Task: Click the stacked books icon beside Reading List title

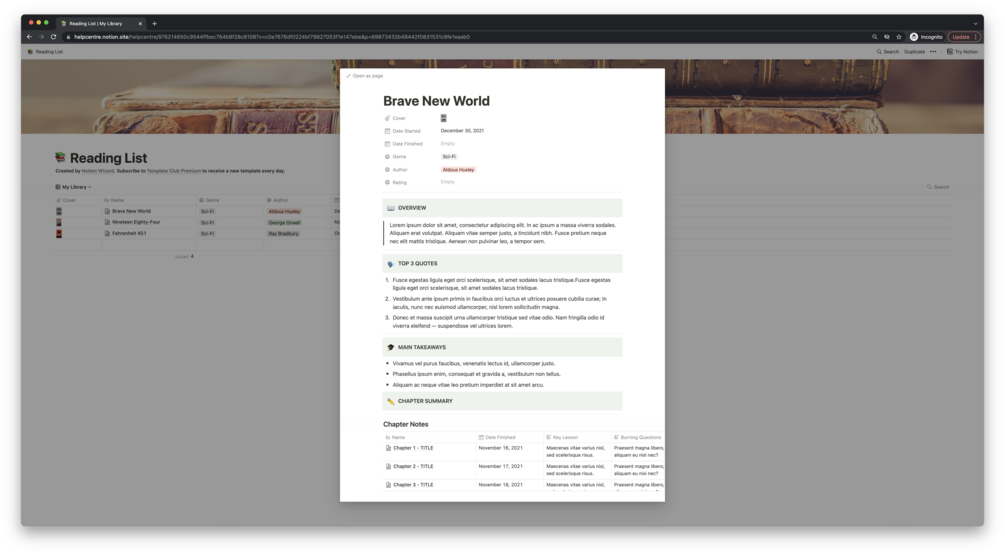Action: coord(60,157)
